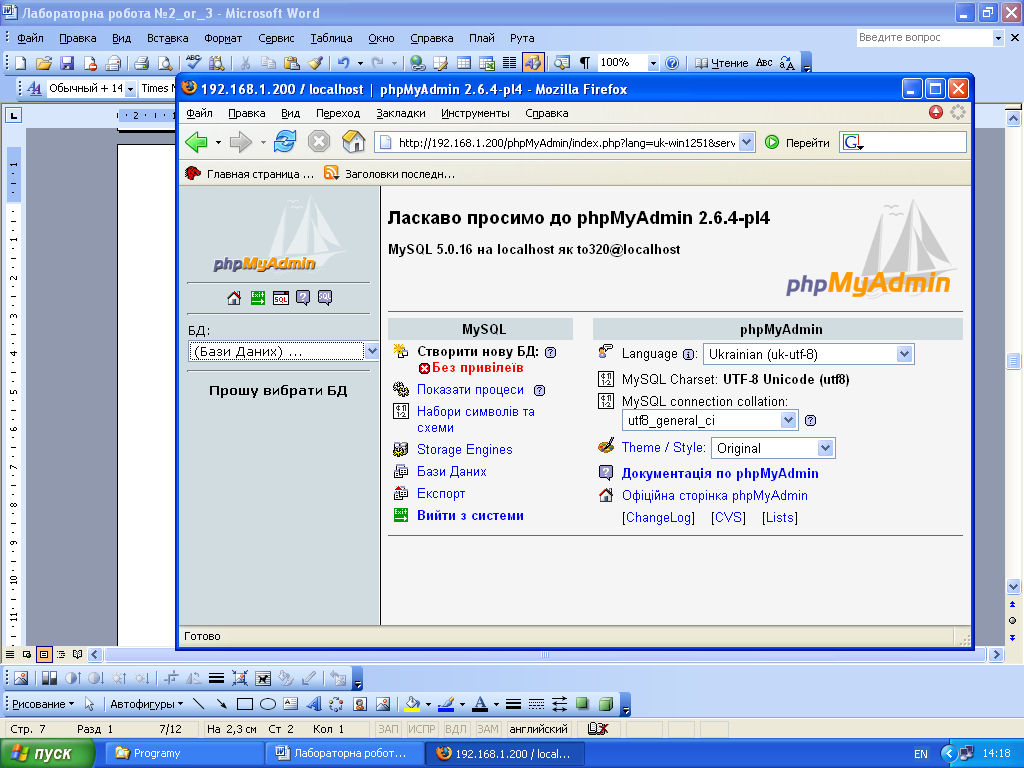Click help icon next to Показати процеси
Screen dimensions: 1024x768
[x=539, y=391]
